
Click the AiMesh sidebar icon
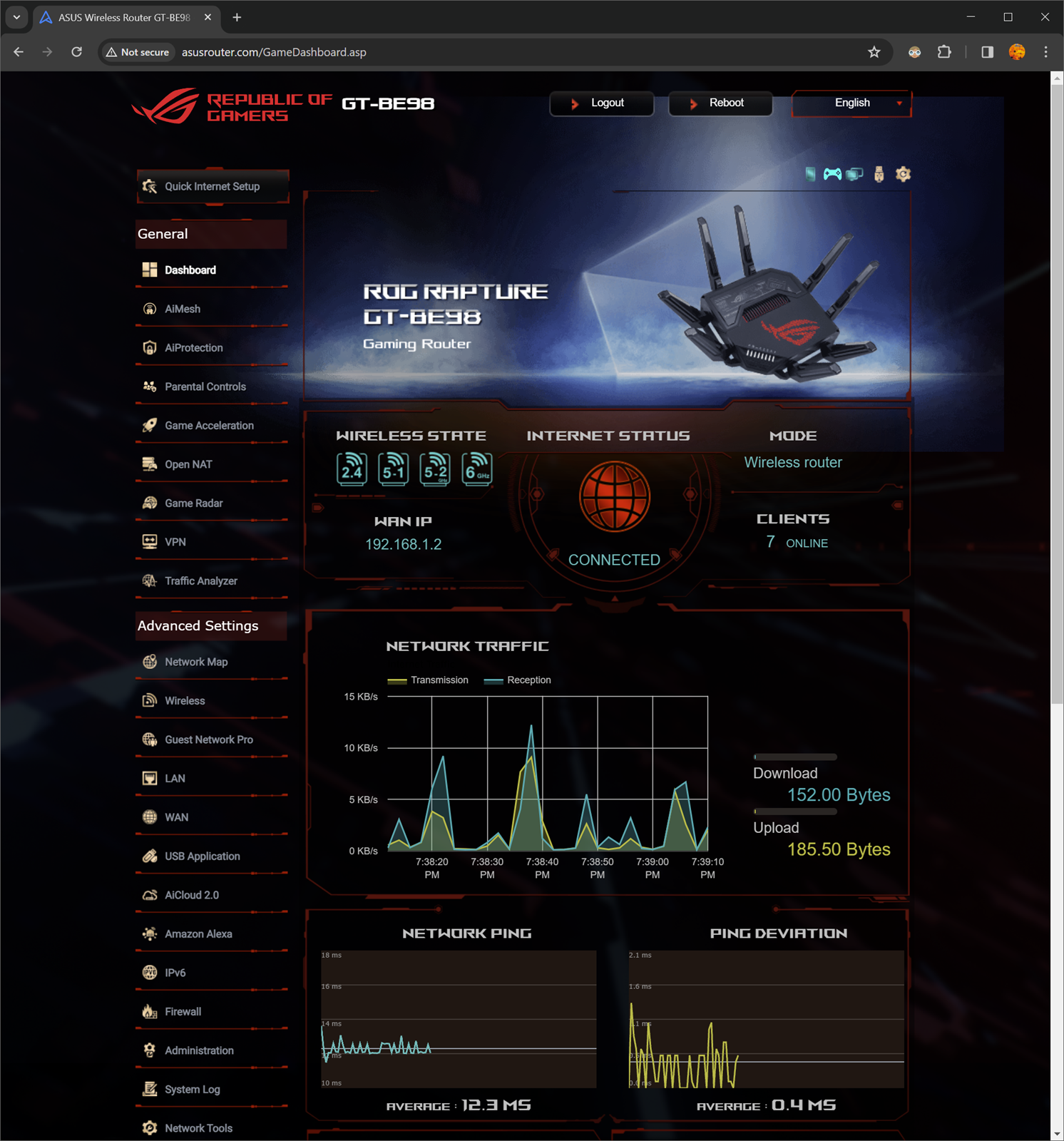click(150, 309)
